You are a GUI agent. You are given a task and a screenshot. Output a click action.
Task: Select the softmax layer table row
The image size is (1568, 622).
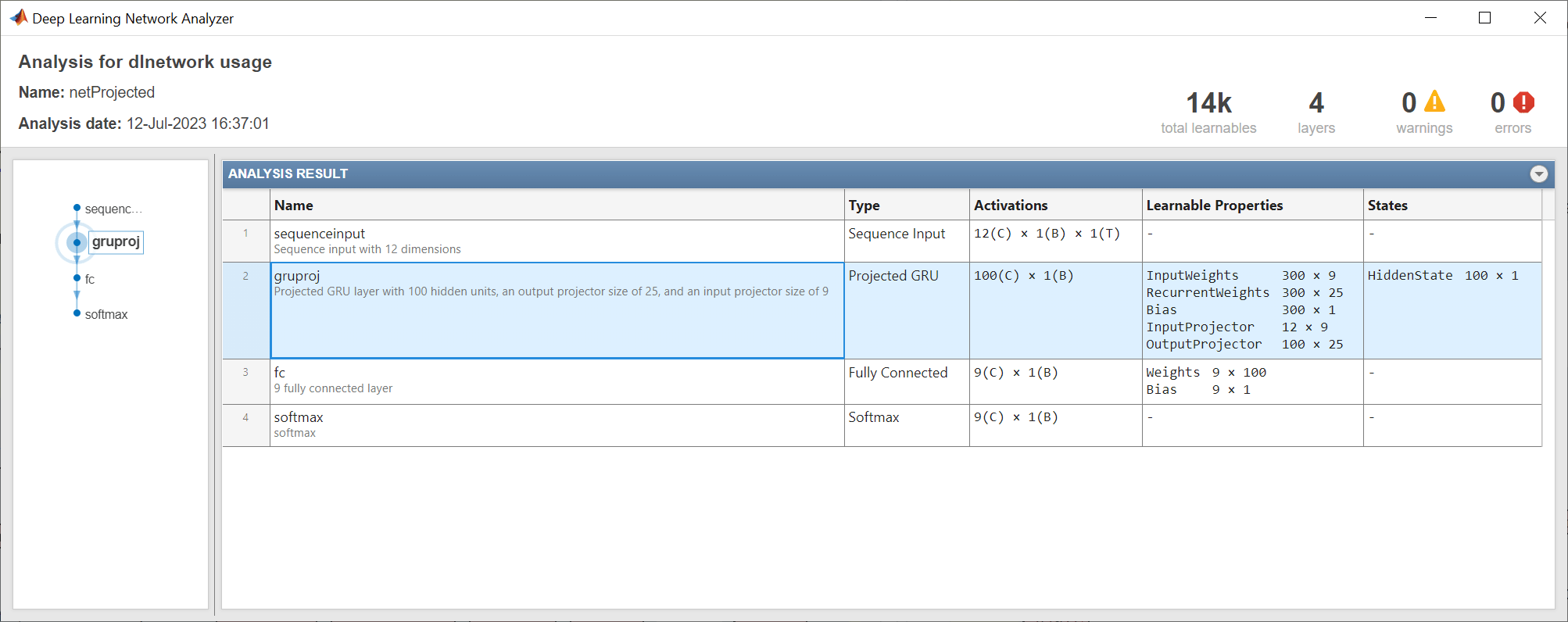coord(547,424)
